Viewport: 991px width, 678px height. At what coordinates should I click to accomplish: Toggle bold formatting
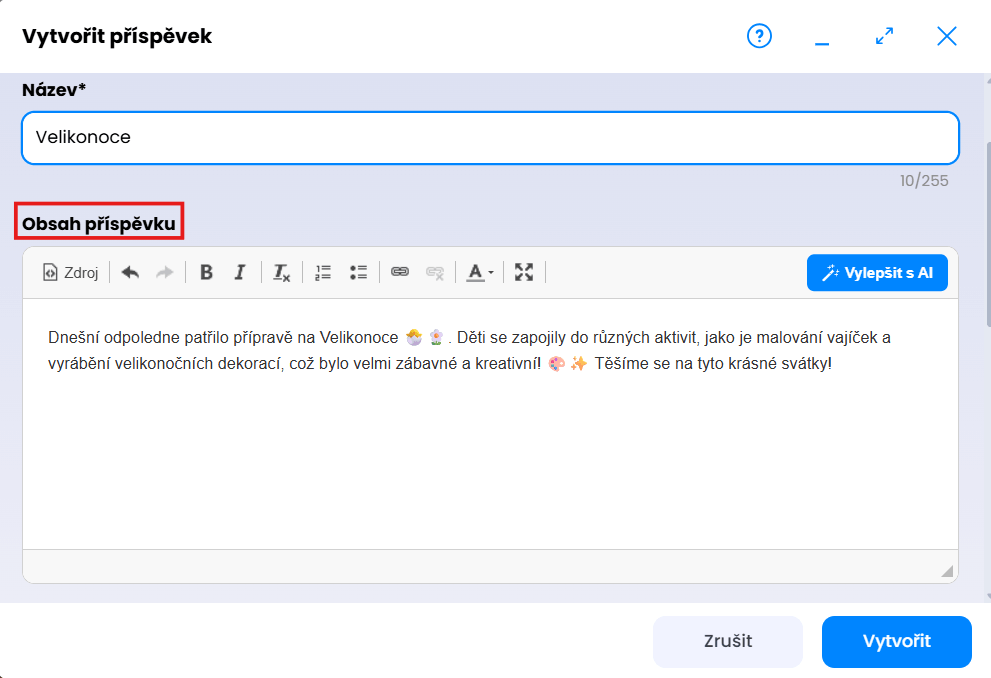tap(206, 272)
